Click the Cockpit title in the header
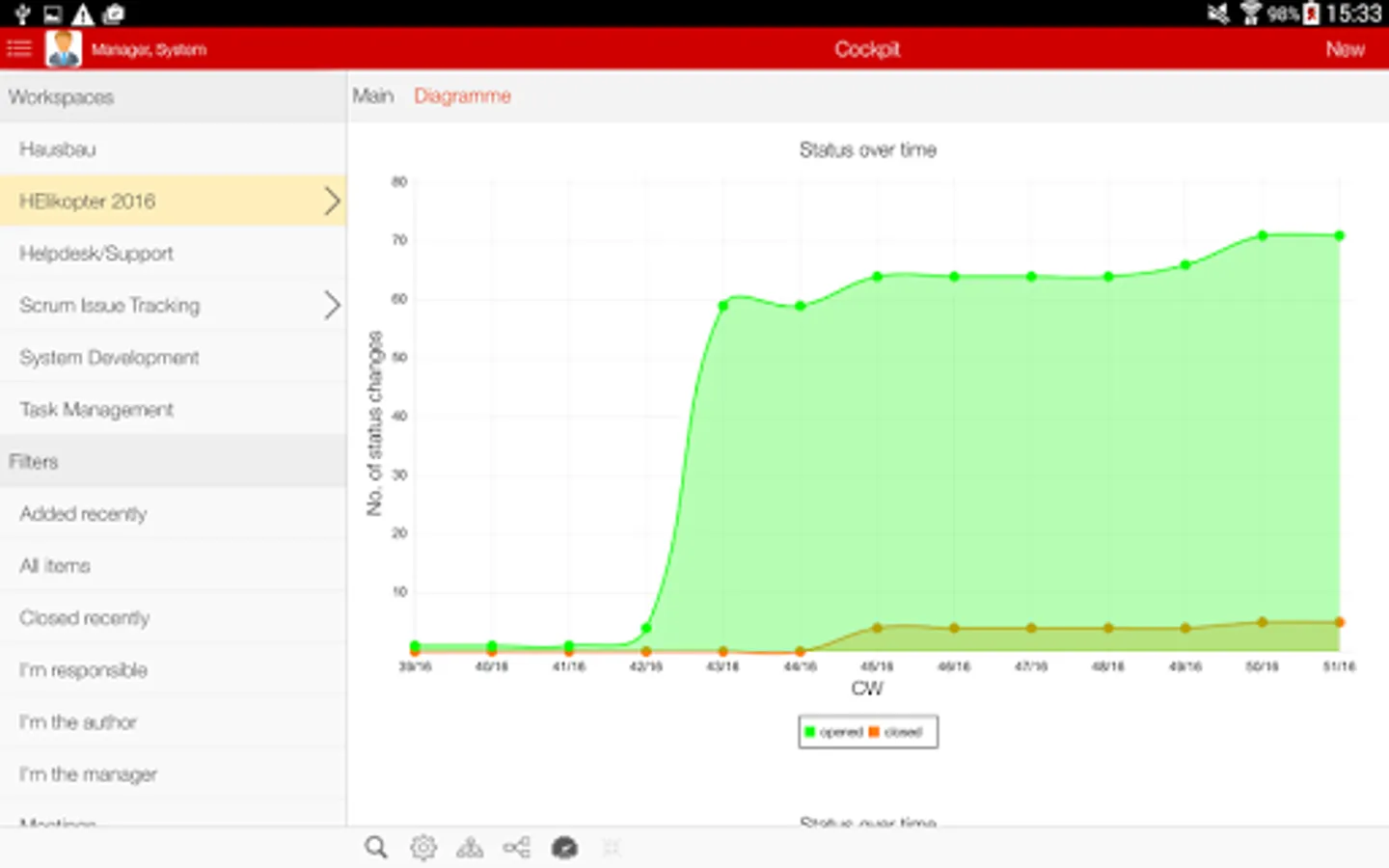 [x=867, y=49]
